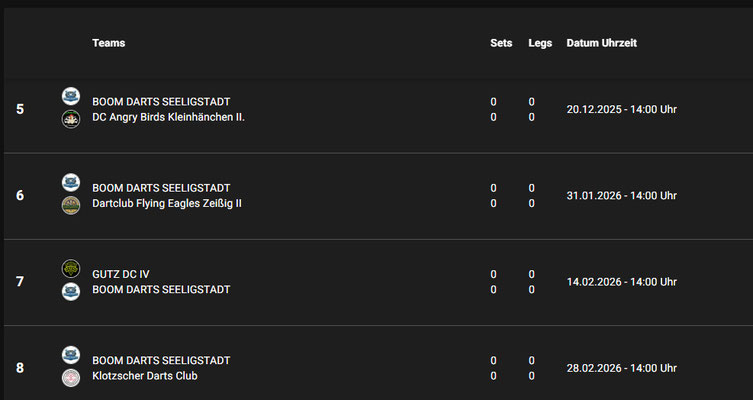Image resolution: width=753 pixels, height=400 pixels.
Task: Select the 14.02.2026 - 14:00 Uhr match date
Action: pos(621,282)
